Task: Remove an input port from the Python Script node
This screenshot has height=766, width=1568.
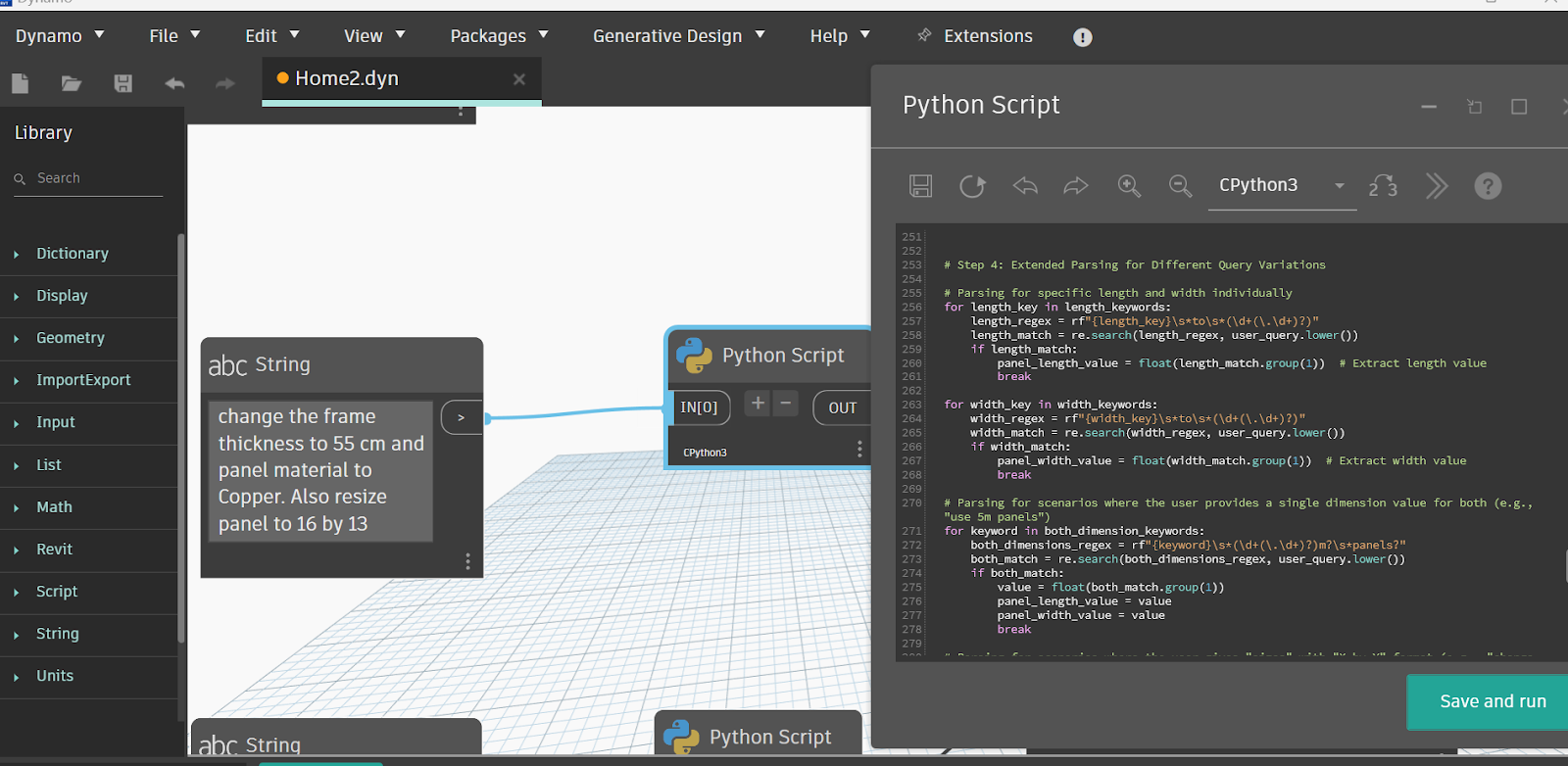Action: (785, 403)
